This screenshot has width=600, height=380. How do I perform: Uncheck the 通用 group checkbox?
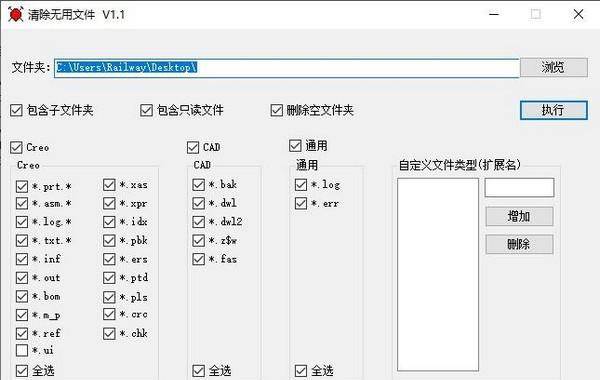tap(295, 145)
